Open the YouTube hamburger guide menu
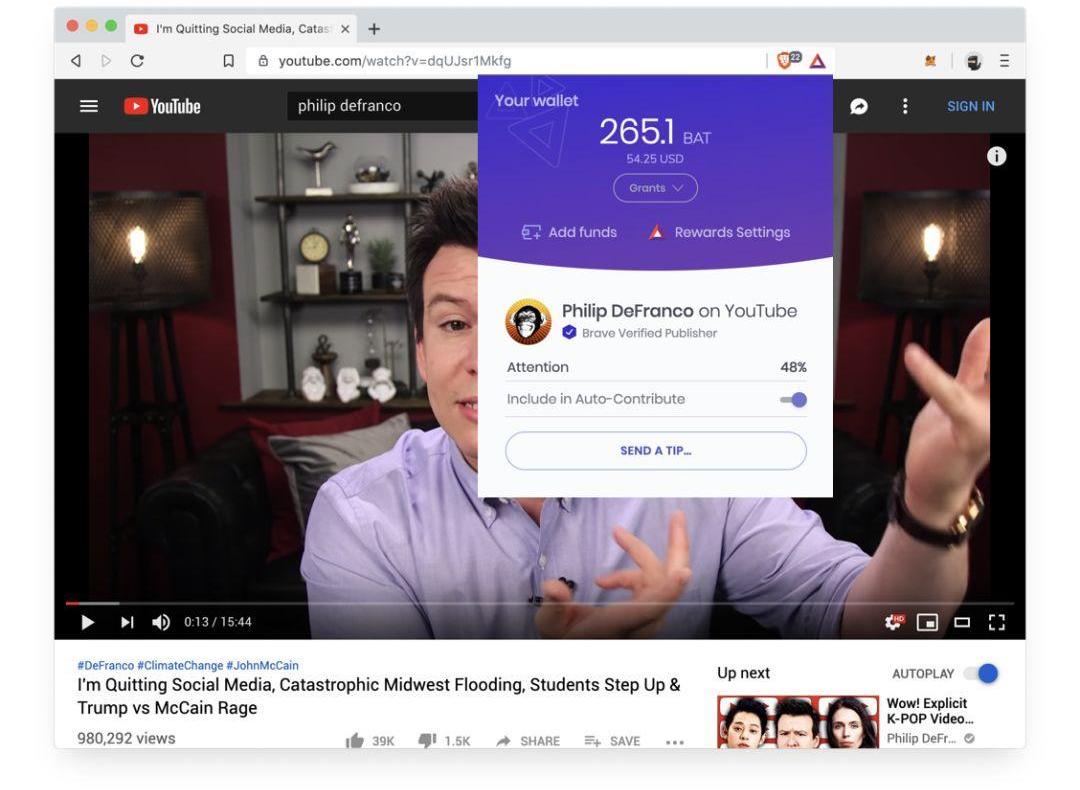Image resolution: width=1080 pixels, height=790 pixels. (x=89, y=106)
